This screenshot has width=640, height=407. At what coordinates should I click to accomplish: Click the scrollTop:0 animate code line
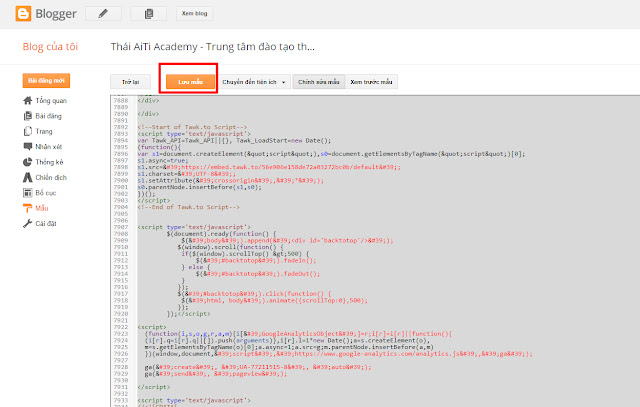(275, 300)
